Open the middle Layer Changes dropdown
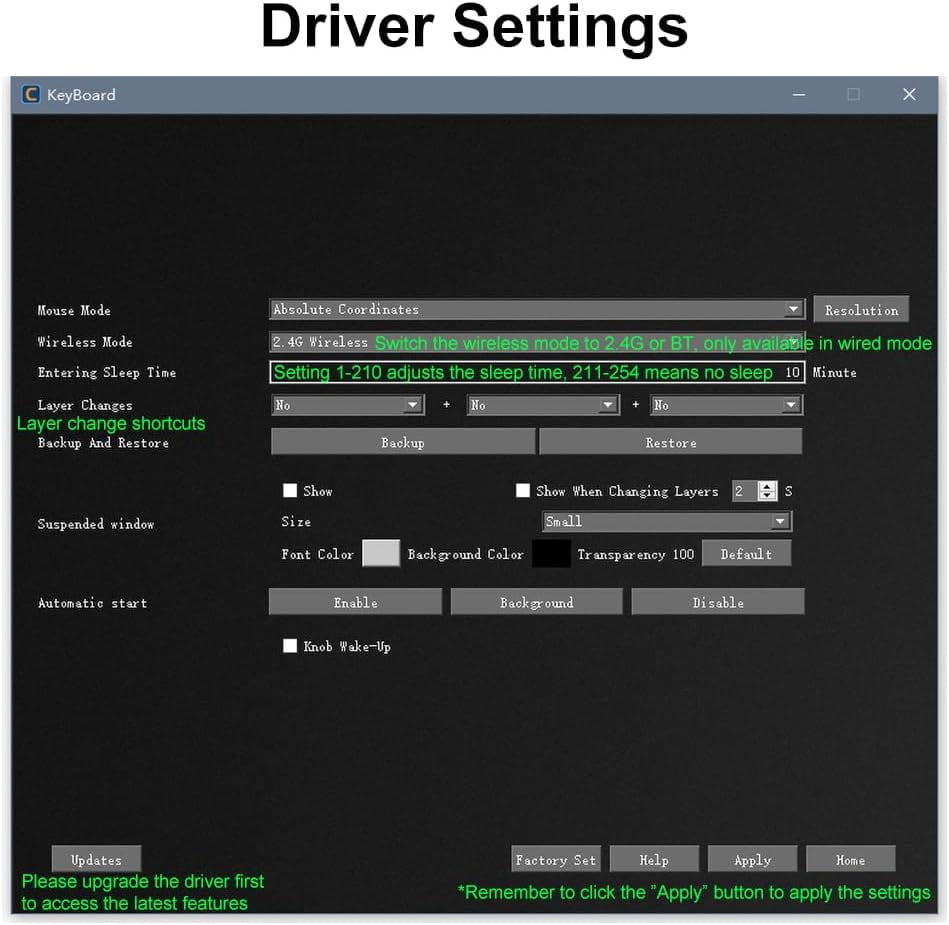Screen dimensions: 949x925 [543, 405]
